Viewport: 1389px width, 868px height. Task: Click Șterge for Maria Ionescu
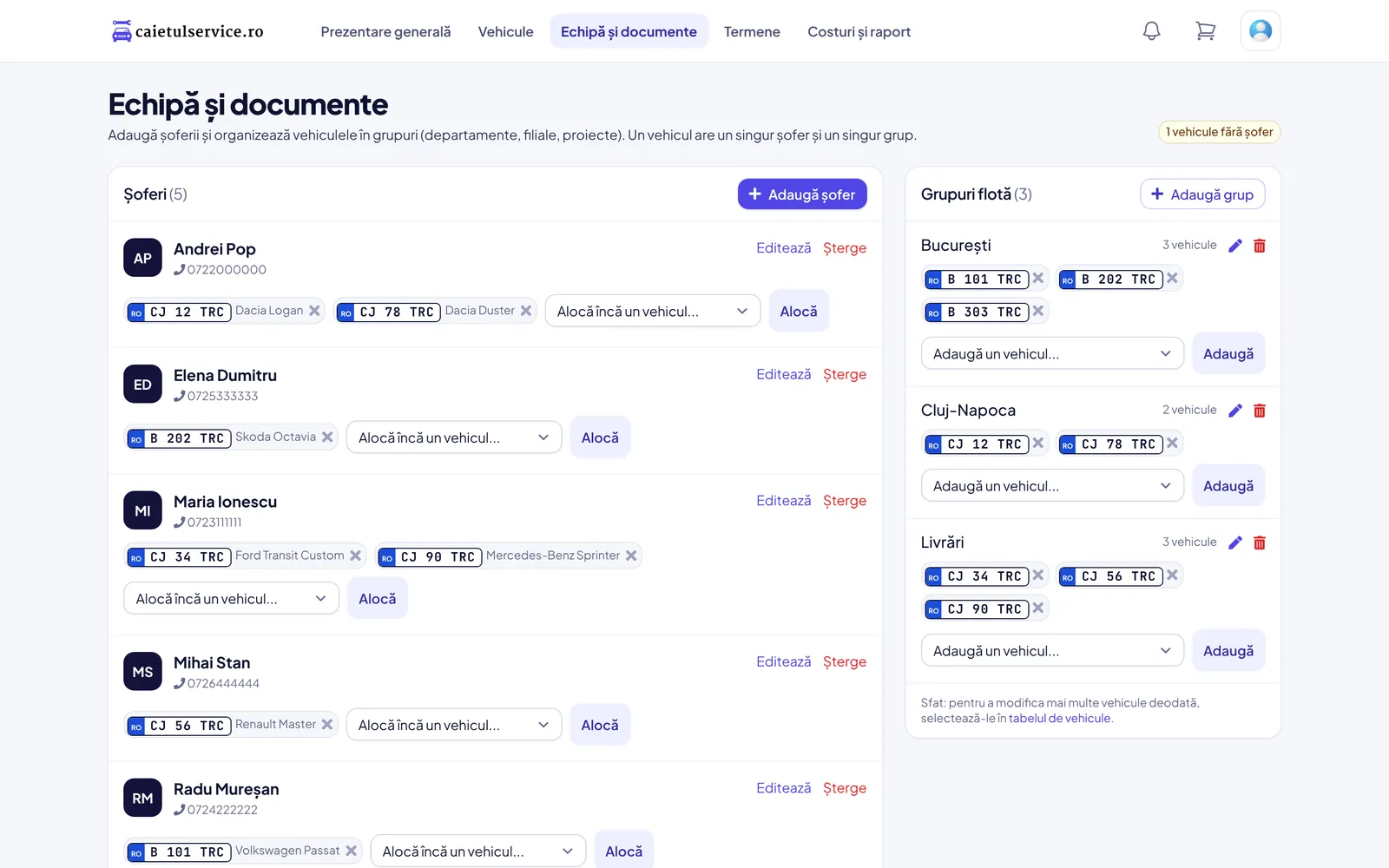tap(845, 501)
